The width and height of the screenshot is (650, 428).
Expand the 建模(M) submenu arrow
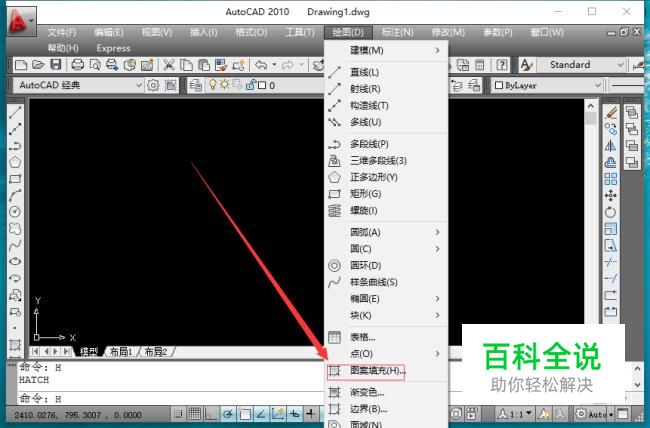[x=437, y=50]
